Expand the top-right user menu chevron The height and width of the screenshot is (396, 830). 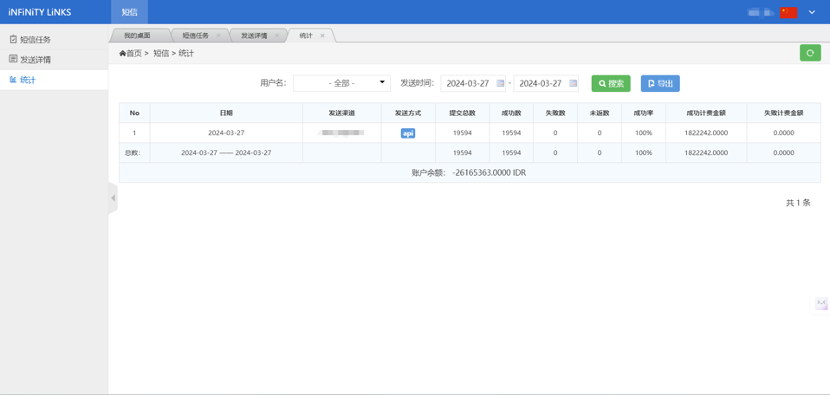point(812,12)
